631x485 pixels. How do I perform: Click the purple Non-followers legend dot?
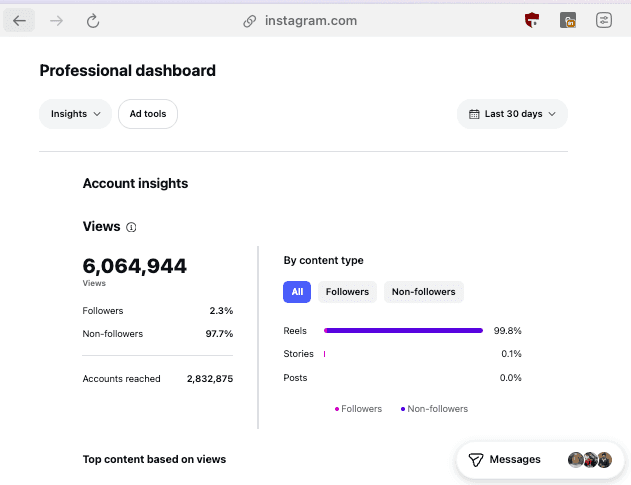[x=403, y=409]
